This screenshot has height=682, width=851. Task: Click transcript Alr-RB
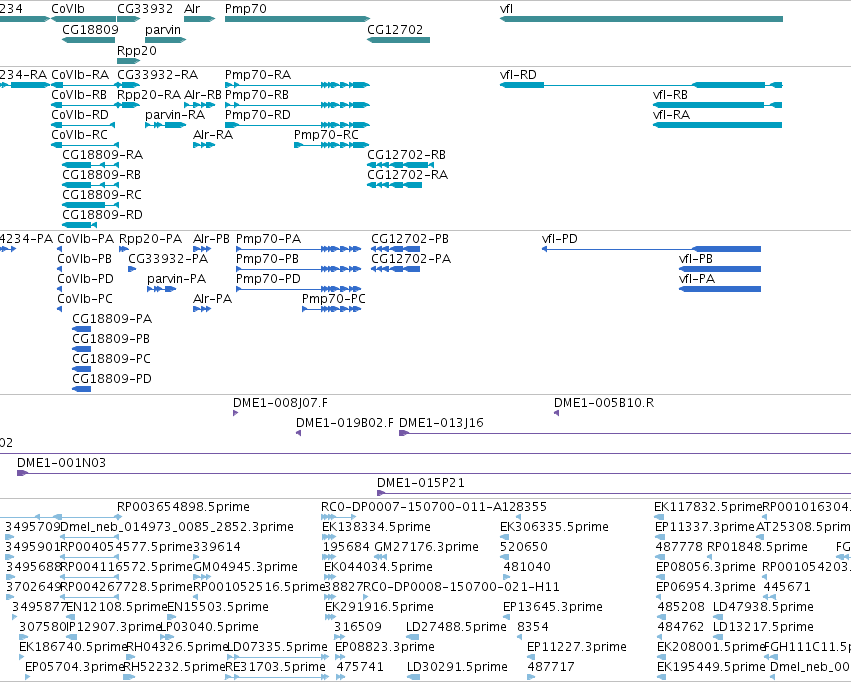(200, 105)
